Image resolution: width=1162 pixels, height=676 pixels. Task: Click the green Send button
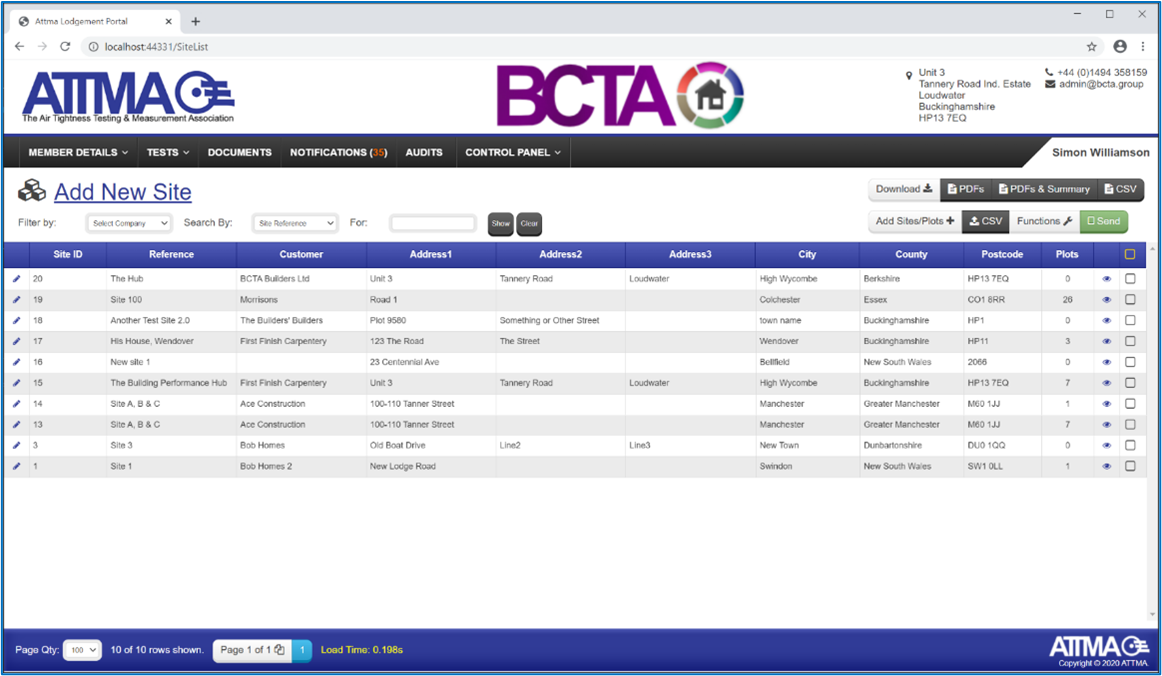pos(1104,221)
